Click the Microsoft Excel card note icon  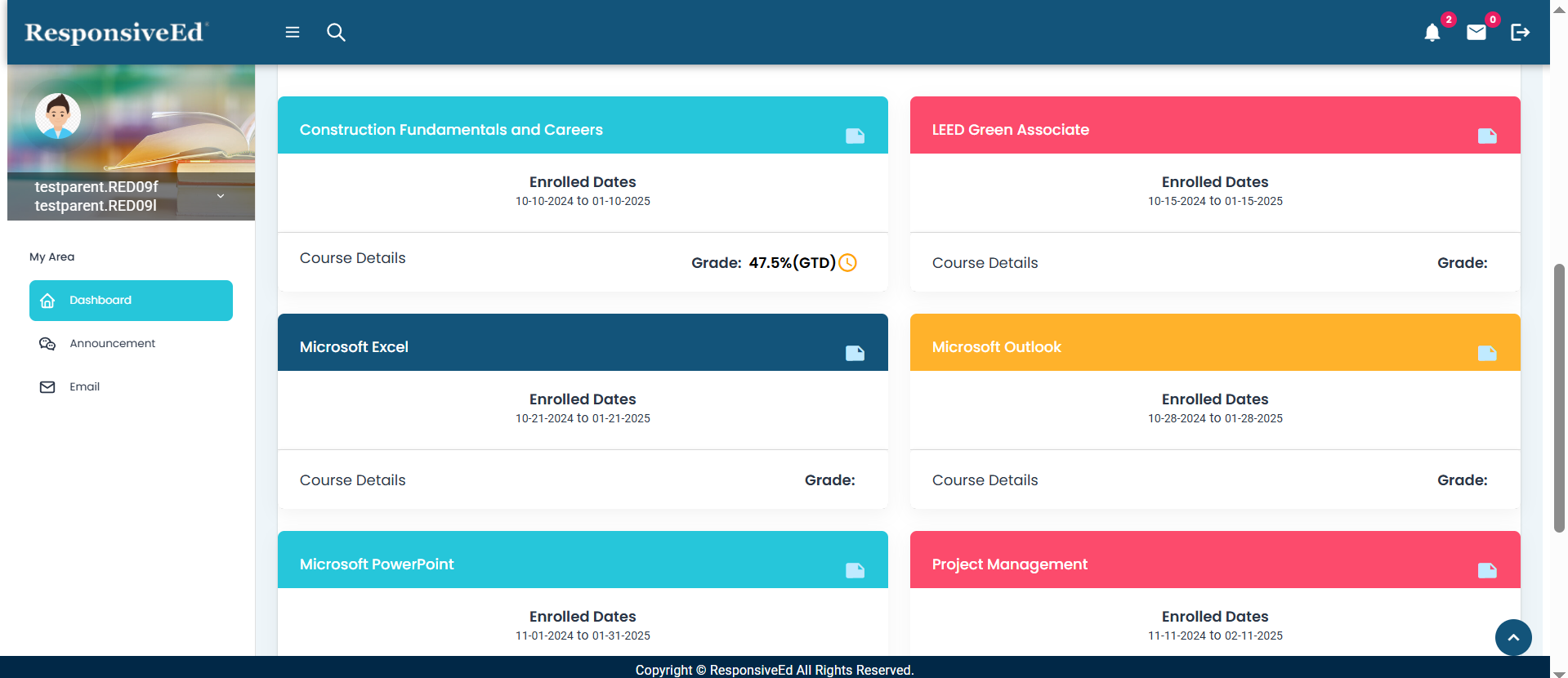[x=855, y=353]
